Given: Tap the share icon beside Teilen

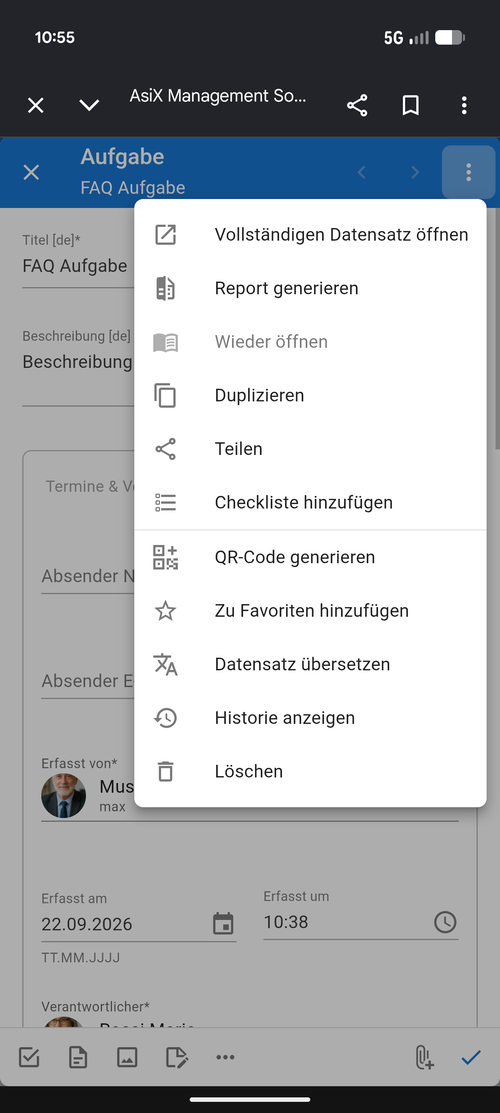Looking at the screenshot, I should pos(165,449).
